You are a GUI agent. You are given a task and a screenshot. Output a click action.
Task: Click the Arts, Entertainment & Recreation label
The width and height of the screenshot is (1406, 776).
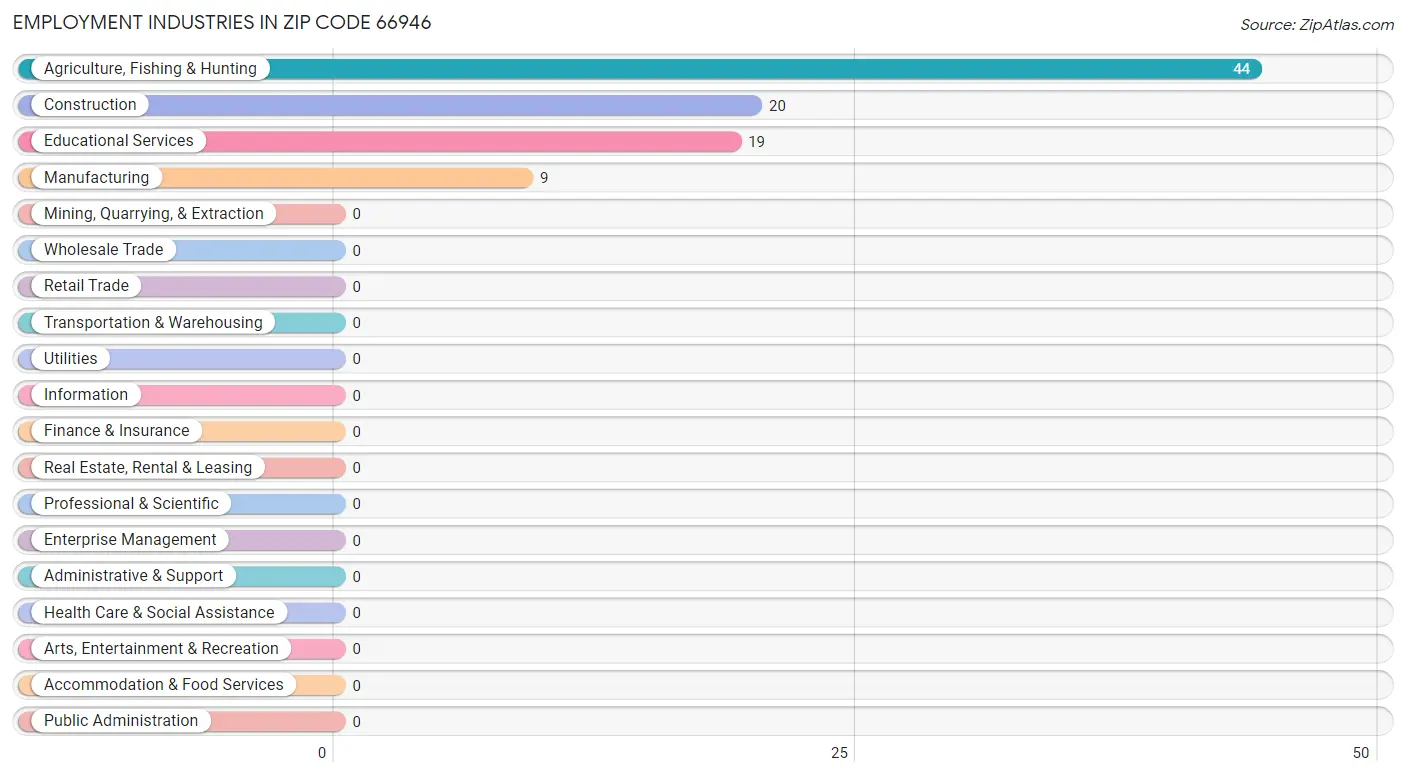[161, 648]
